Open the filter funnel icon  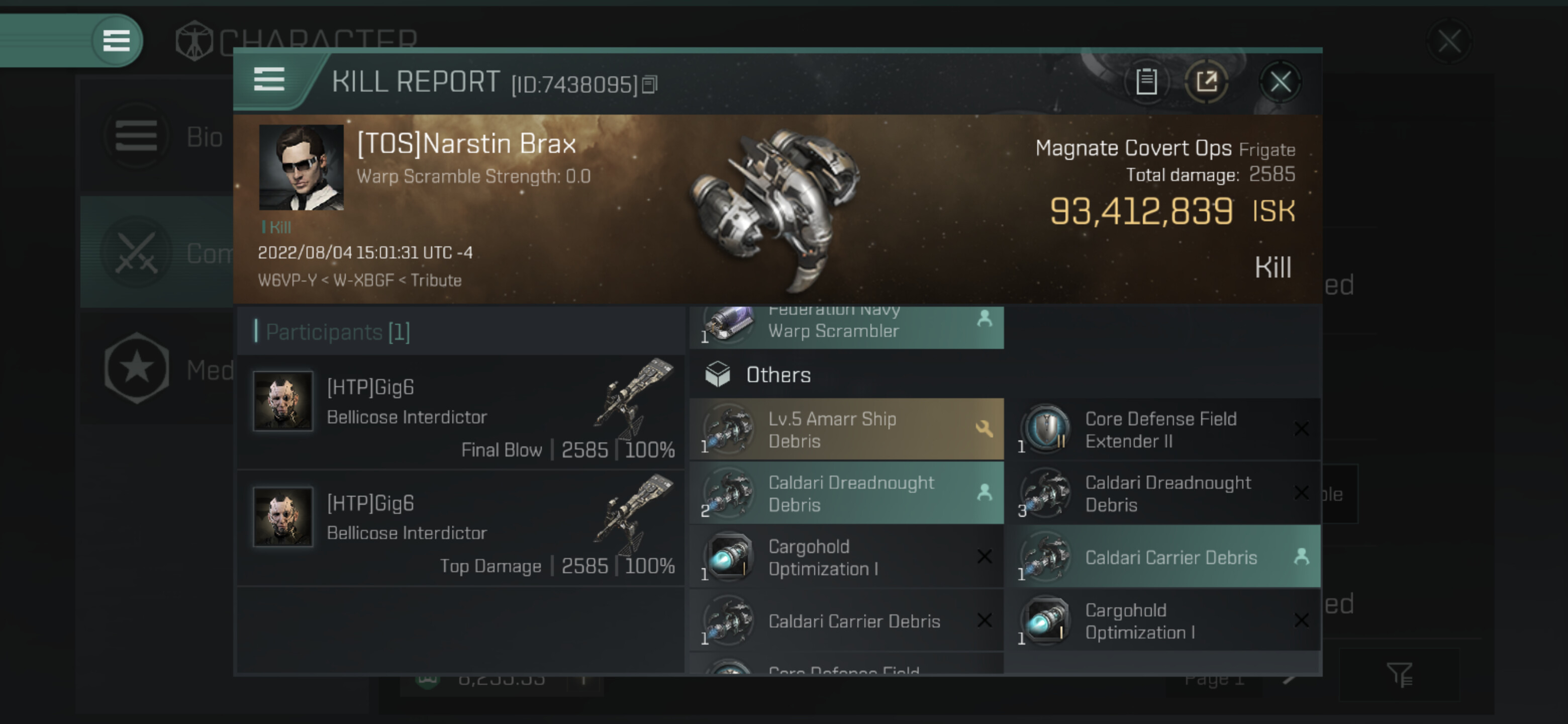click(x=1399, y=674)
